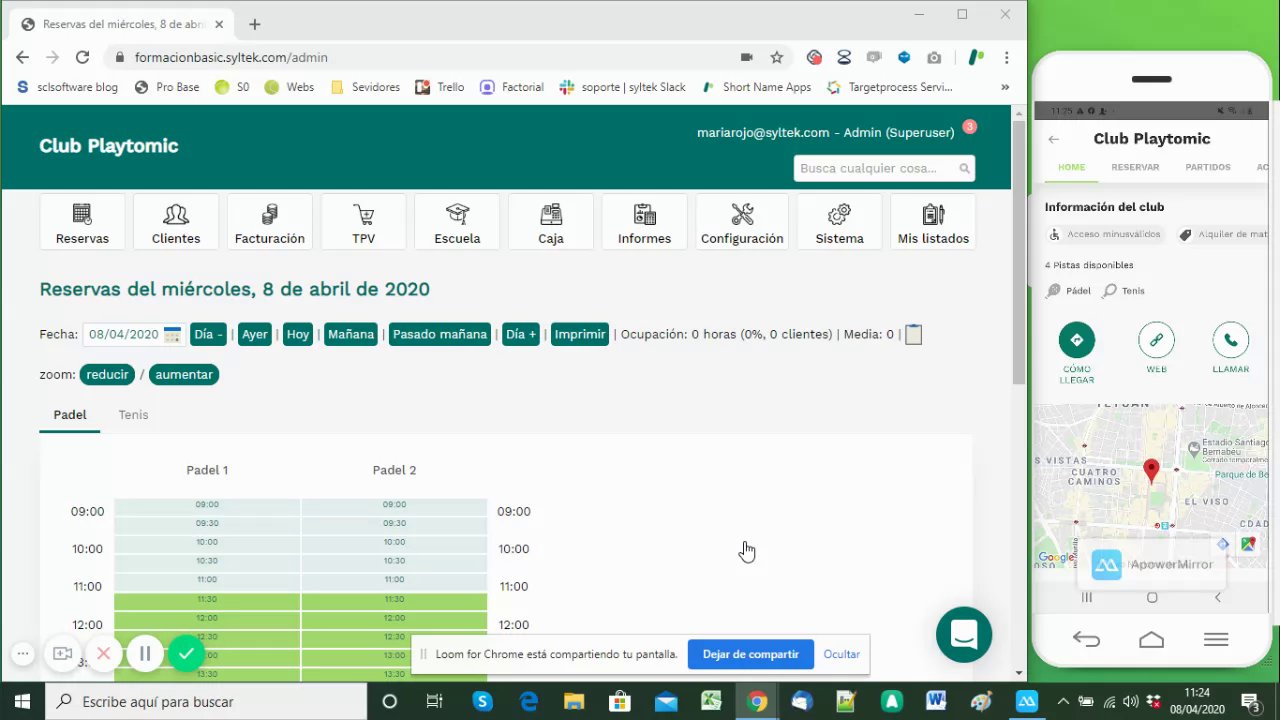Click the Mañana button
1280x720 pixels.
(351, 334)
